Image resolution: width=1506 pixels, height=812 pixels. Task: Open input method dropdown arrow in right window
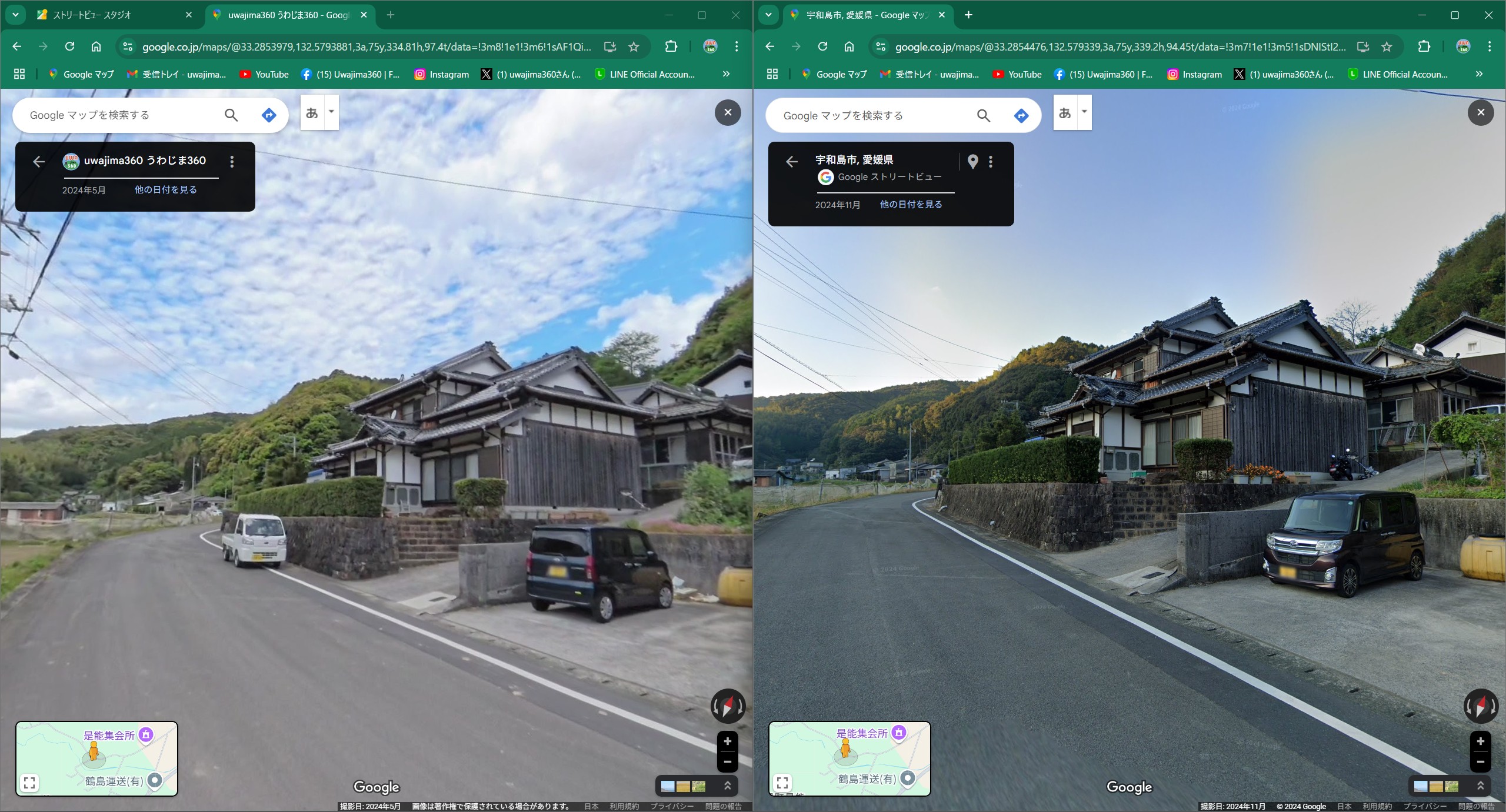click(x=1084, y=112)
